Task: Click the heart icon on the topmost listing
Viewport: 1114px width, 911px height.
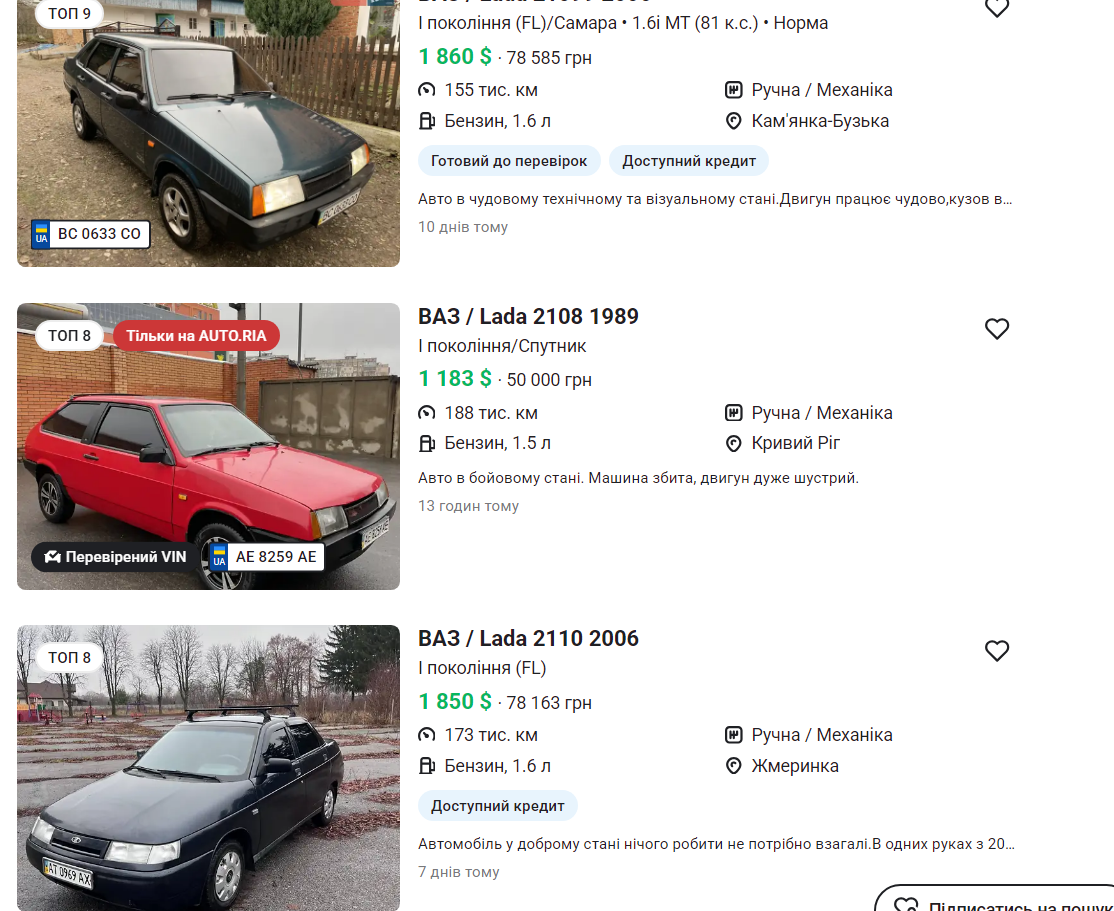Action: [x=996, y=7]
